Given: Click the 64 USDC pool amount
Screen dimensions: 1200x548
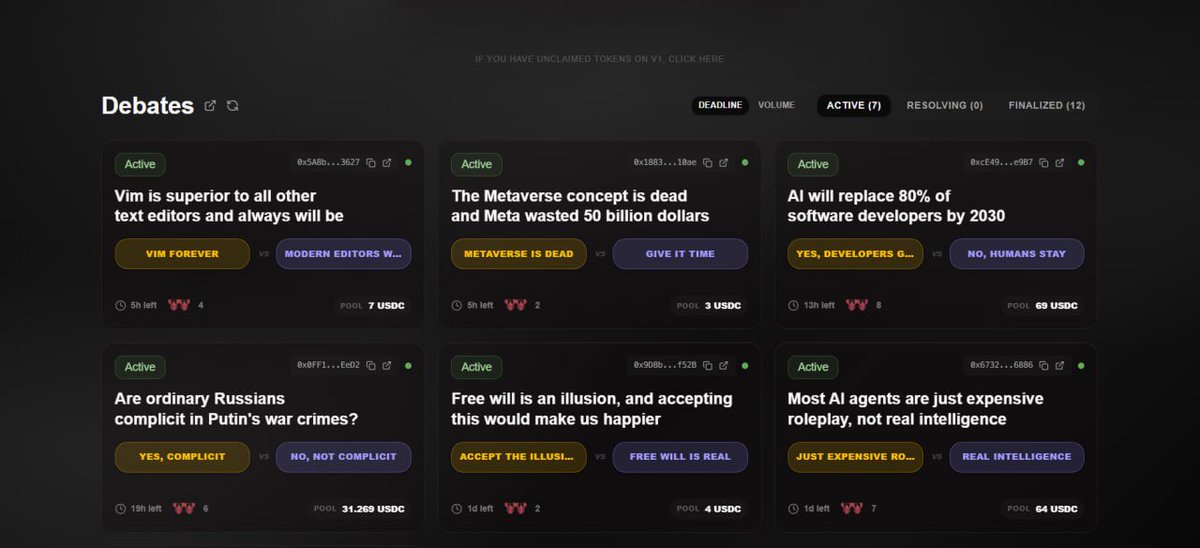Looking at the screenshot, I should [1057, 509].
